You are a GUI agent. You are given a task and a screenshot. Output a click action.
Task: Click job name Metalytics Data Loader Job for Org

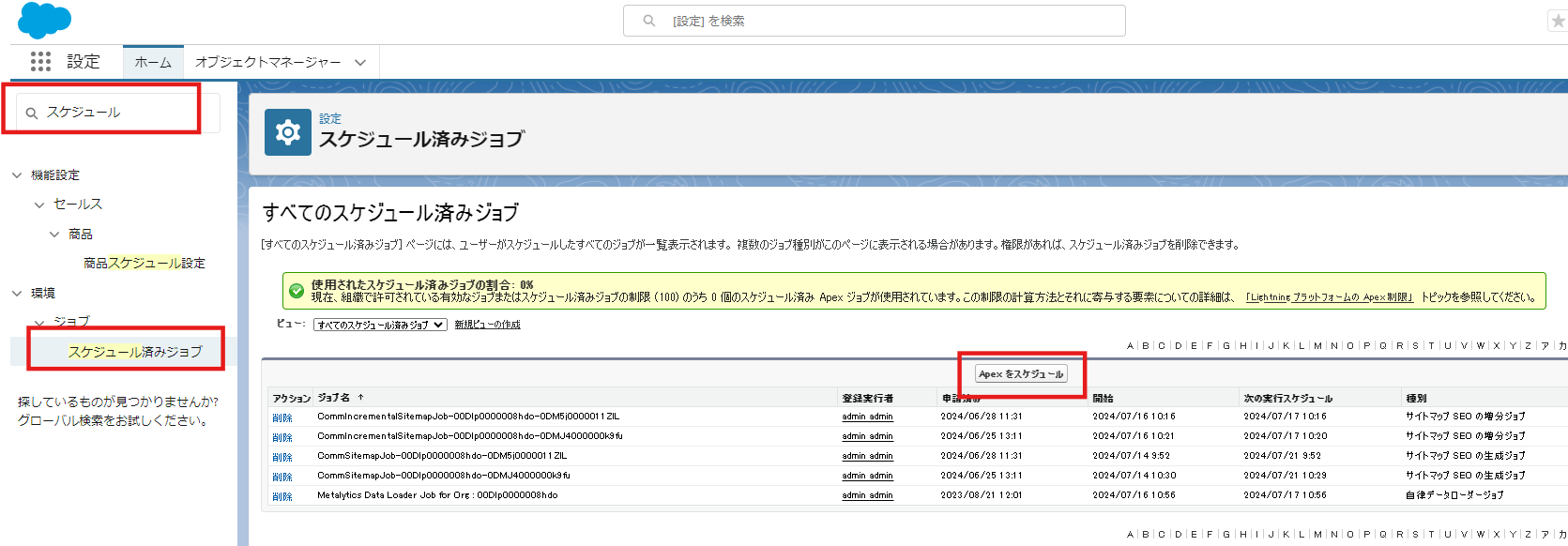tap(437, 495)
